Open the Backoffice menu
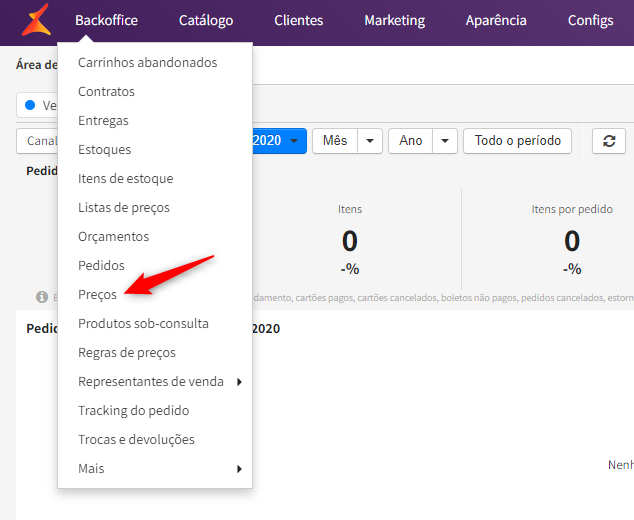This screenshot has width=634, height=520. (106, 20)
